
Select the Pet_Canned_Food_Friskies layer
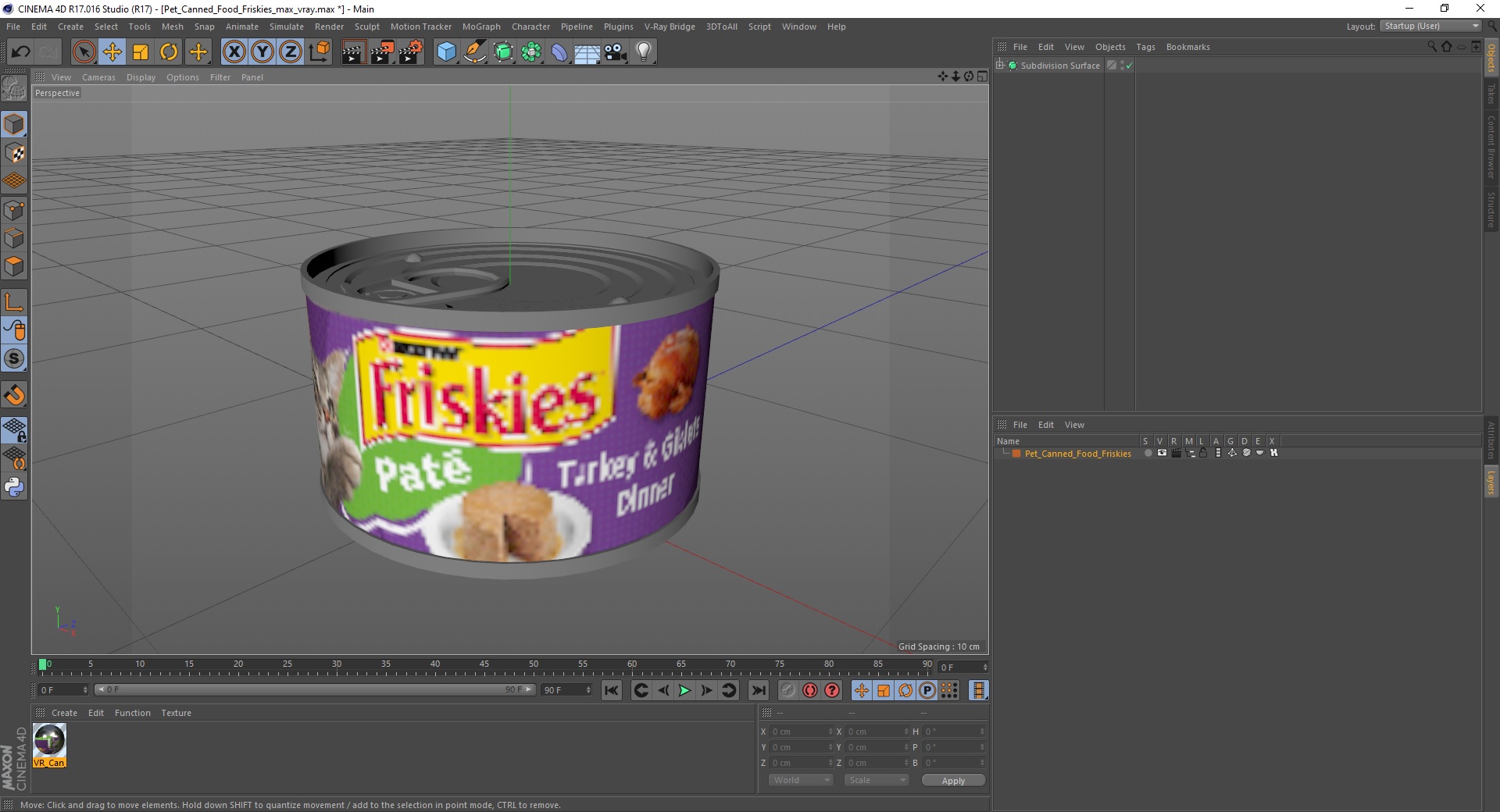(x=1077, y=454)
